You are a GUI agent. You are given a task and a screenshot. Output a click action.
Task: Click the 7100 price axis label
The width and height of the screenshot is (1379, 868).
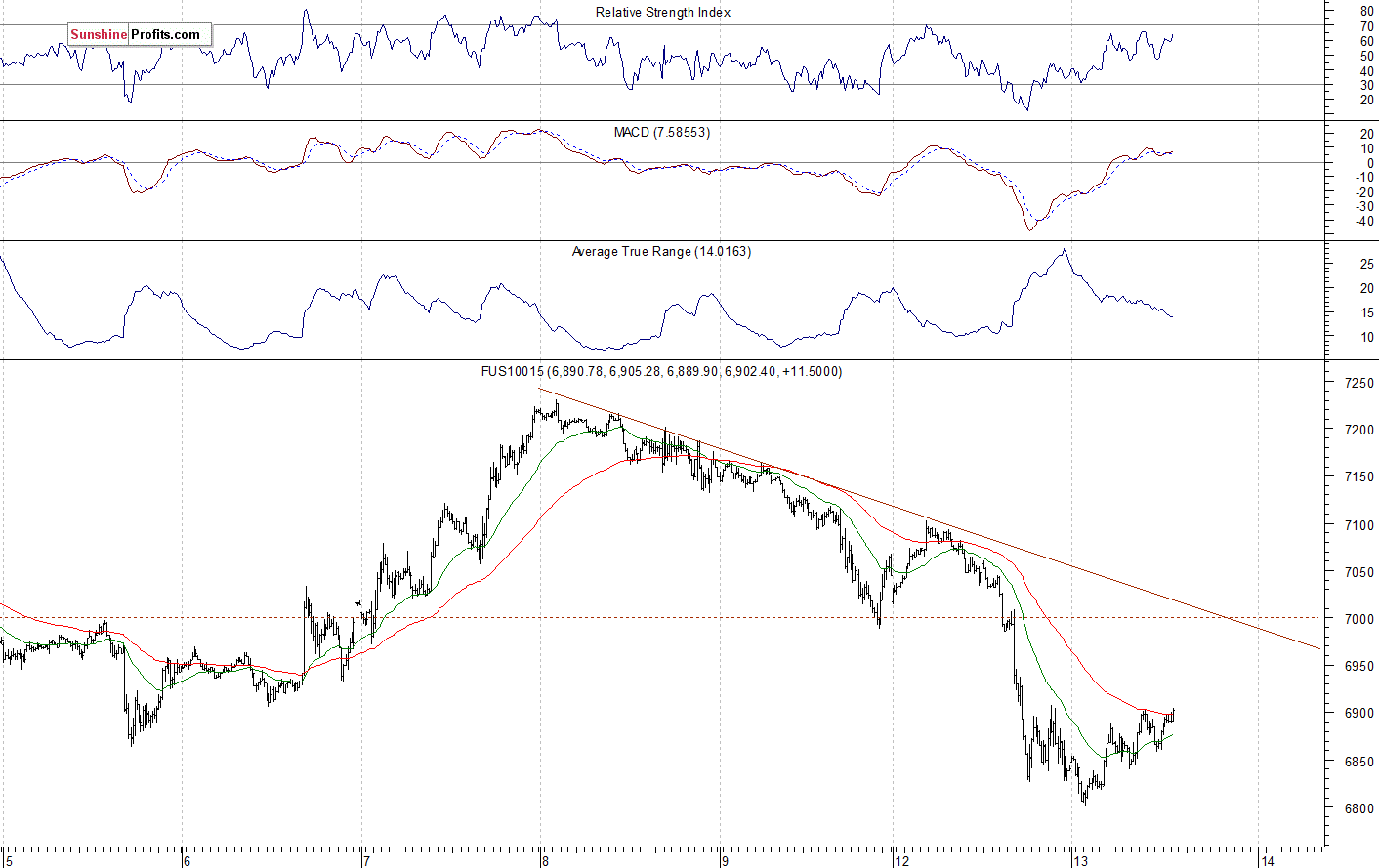tap(1359, 525)
